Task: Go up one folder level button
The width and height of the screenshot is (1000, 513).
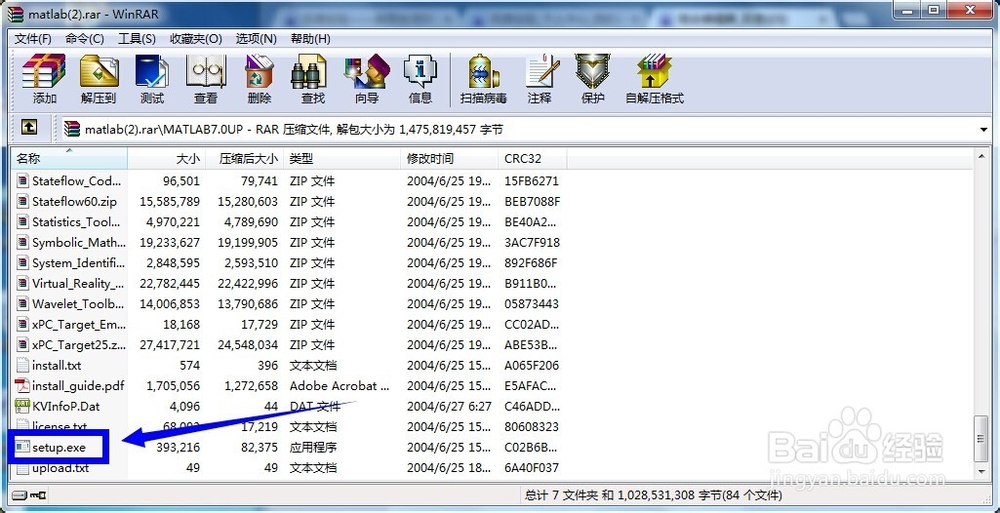Action: point(29,128)
